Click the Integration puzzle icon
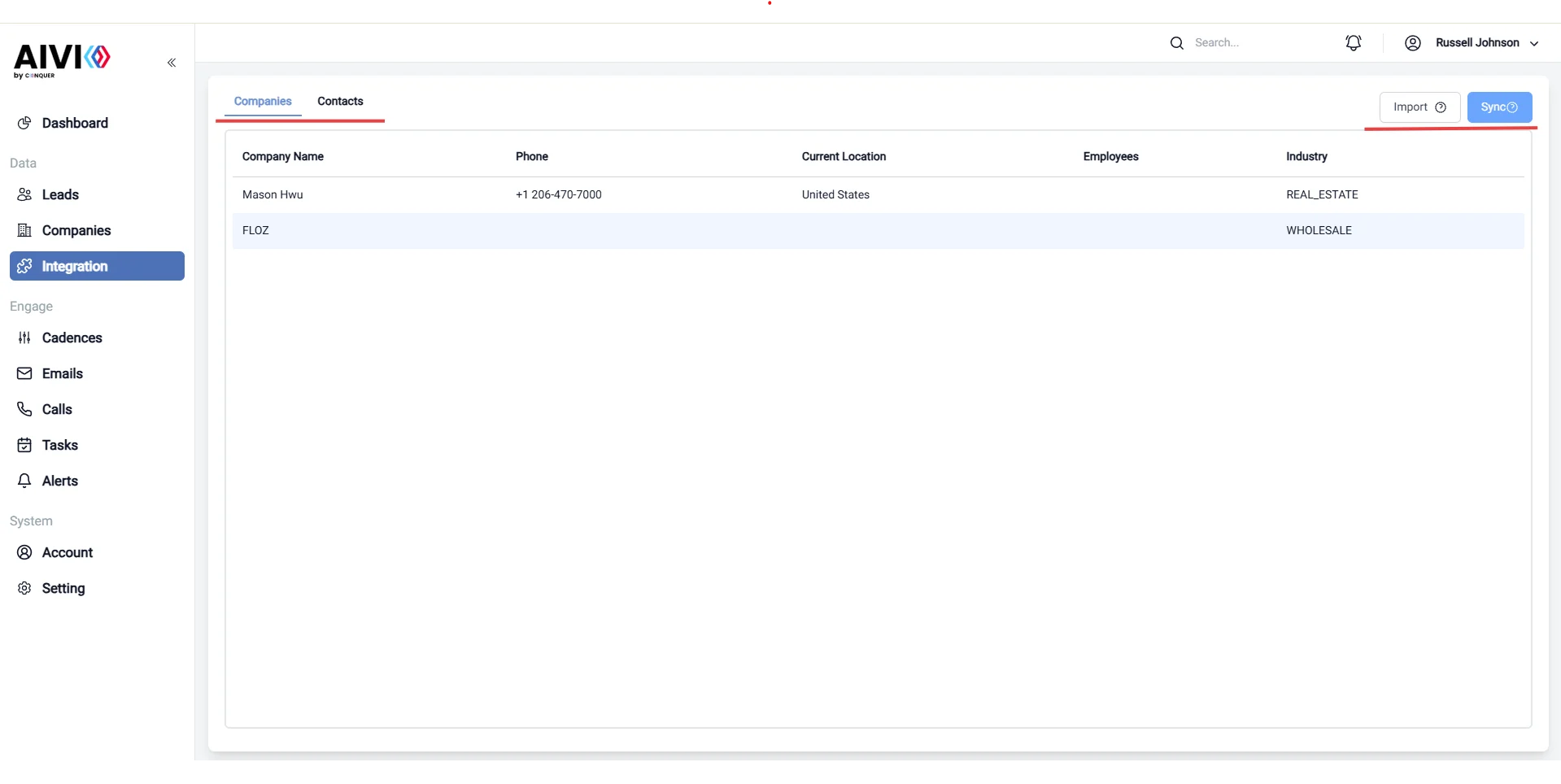Viewport: 1561px width, 784px height. coord(24,266)
